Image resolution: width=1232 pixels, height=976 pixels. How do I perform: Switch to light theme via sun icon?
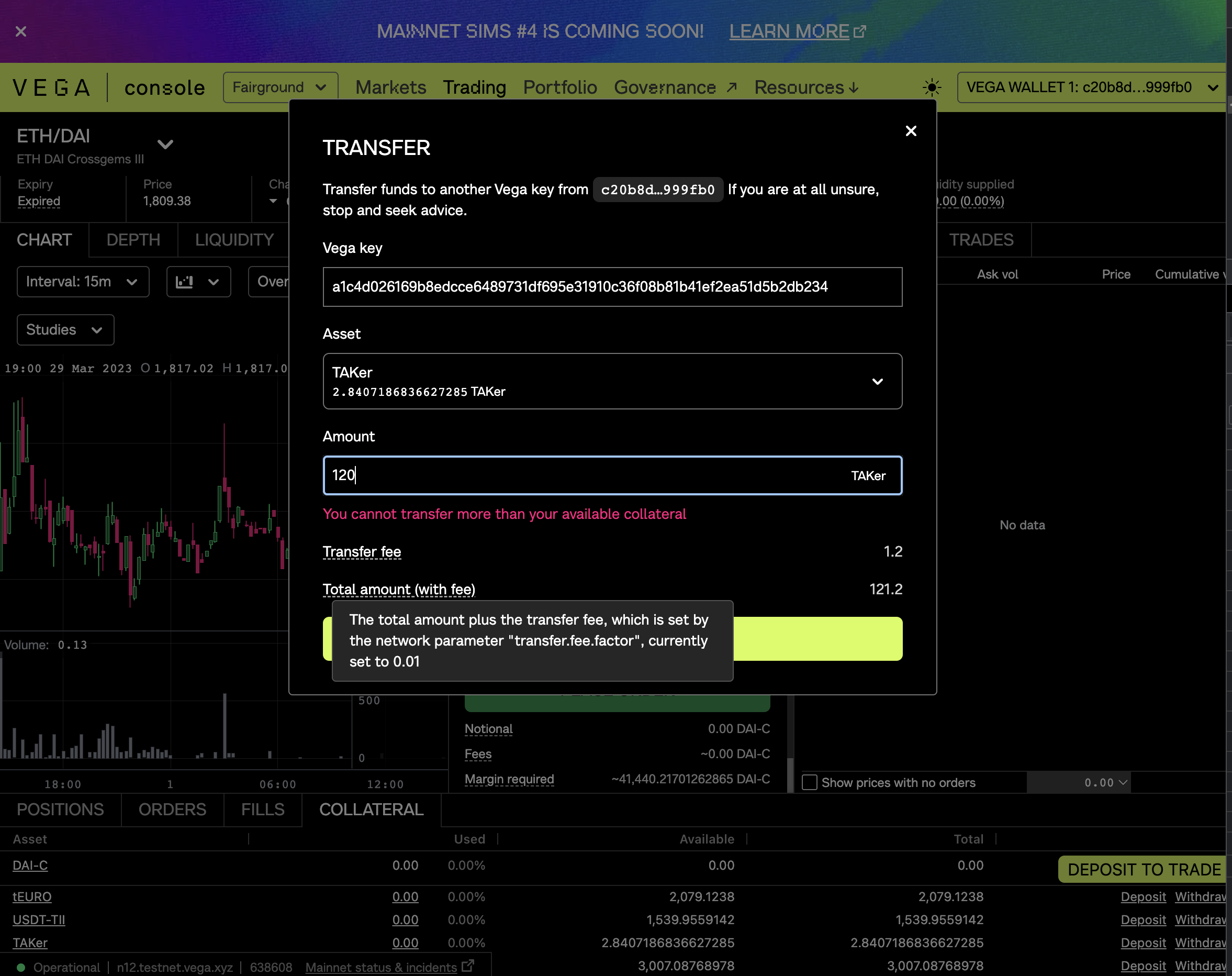[931, 87]
